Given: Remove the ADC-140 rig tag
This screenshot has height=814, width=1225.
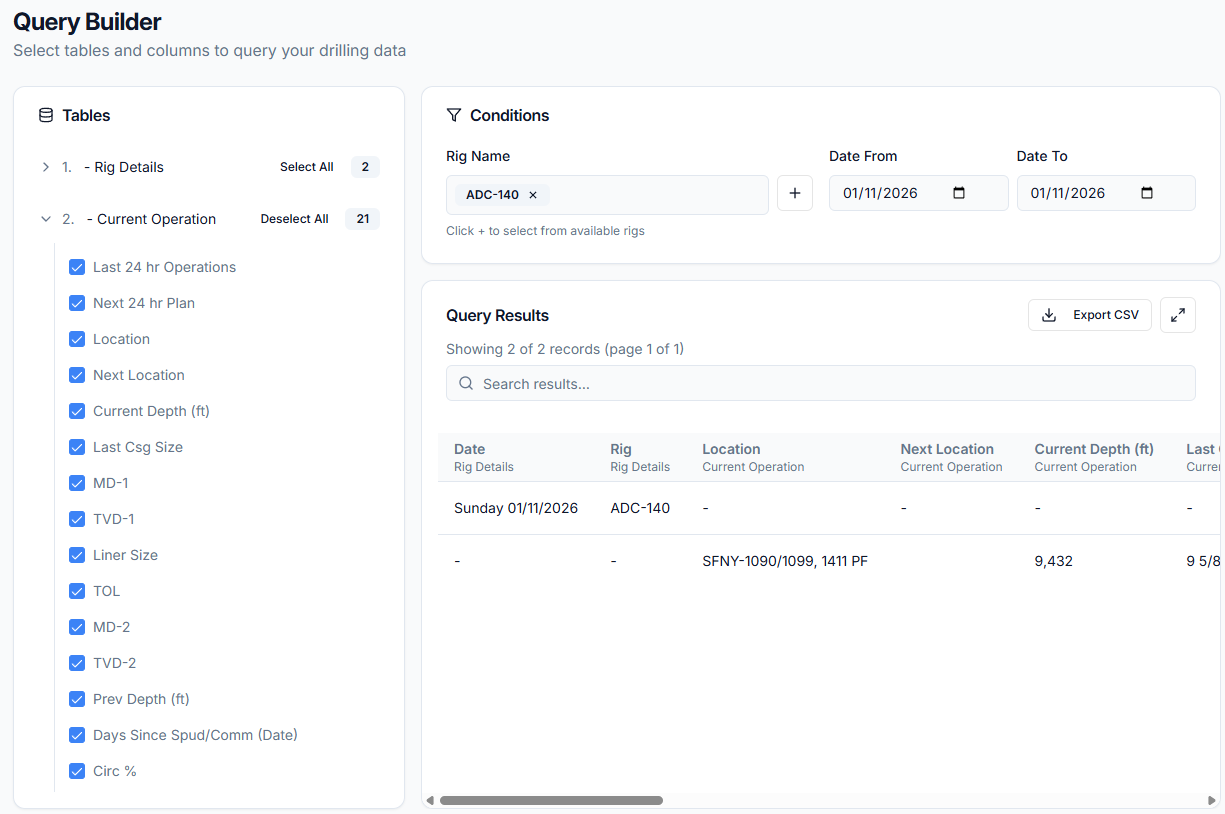Looking at the screenshot, I should click(533, 195).
